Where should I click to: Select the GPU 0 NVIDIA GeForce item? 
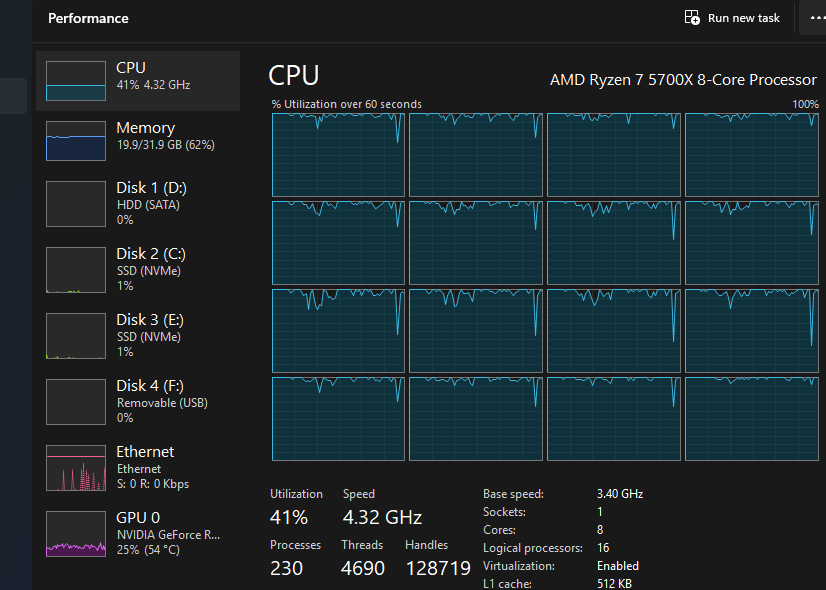[x=138, y=534]
